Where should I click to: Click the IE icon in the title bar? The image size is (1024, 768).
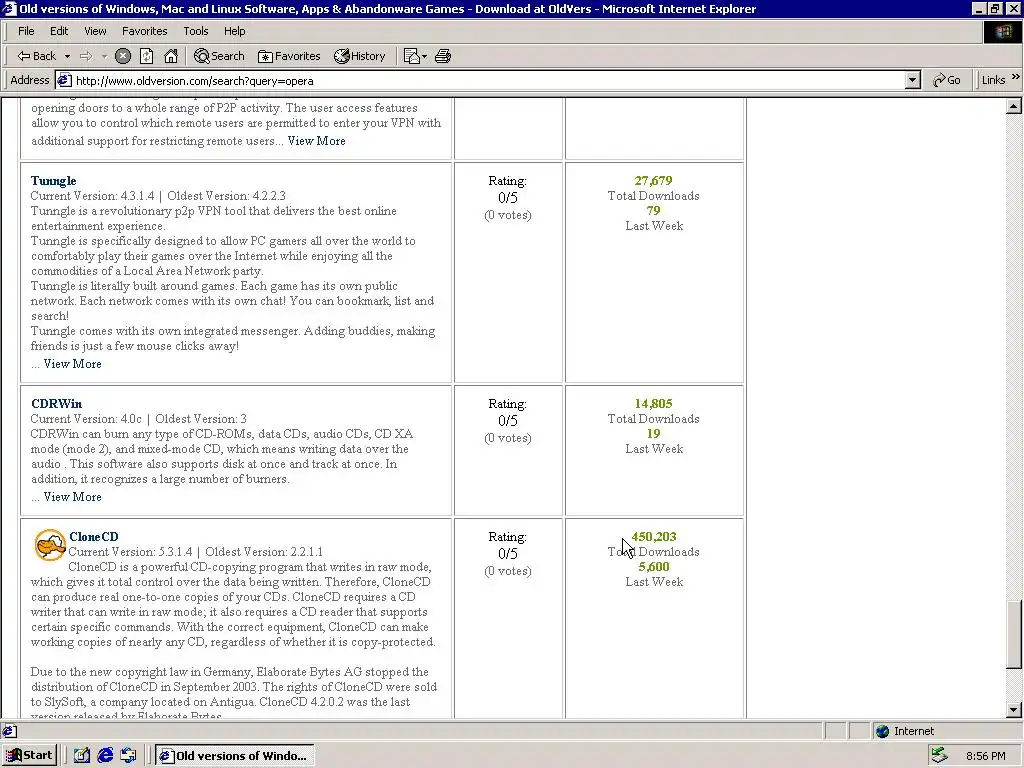point(9,9)
